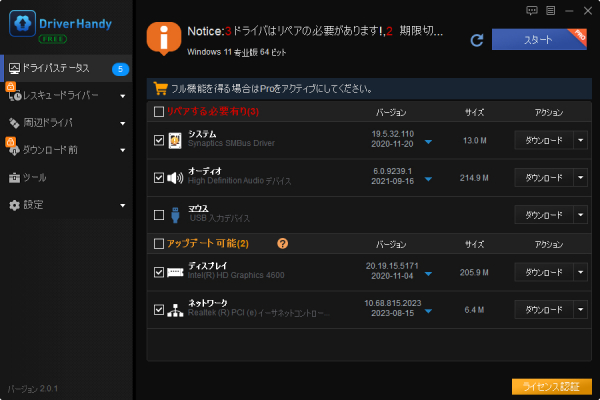Screen dimensions: 600x400
Task: Click the orange question mark help icon
Action: tap(282, 243)
